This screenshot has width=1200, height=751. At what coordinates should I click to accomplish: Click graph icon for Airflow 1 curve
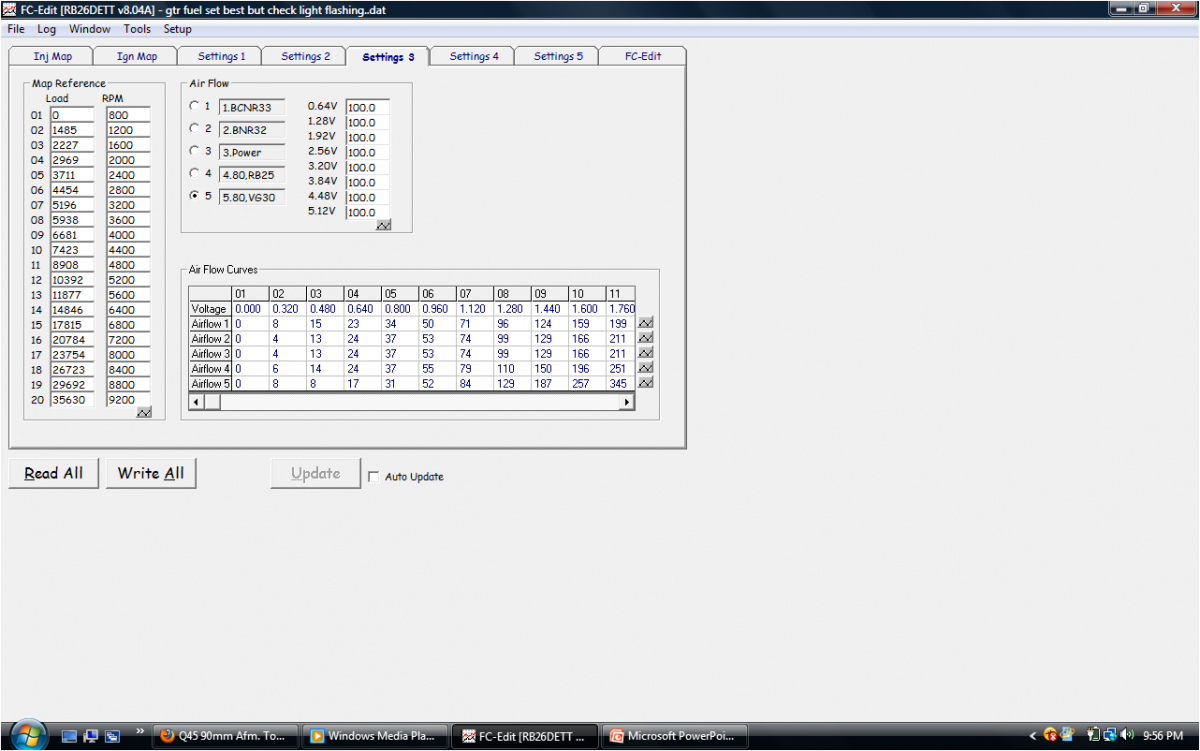tap(645, 324)
